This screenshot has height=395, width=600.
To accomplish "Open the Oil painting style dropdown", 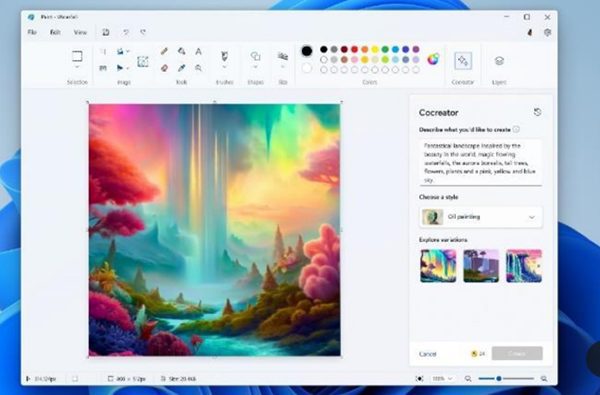I will [481, 217].
